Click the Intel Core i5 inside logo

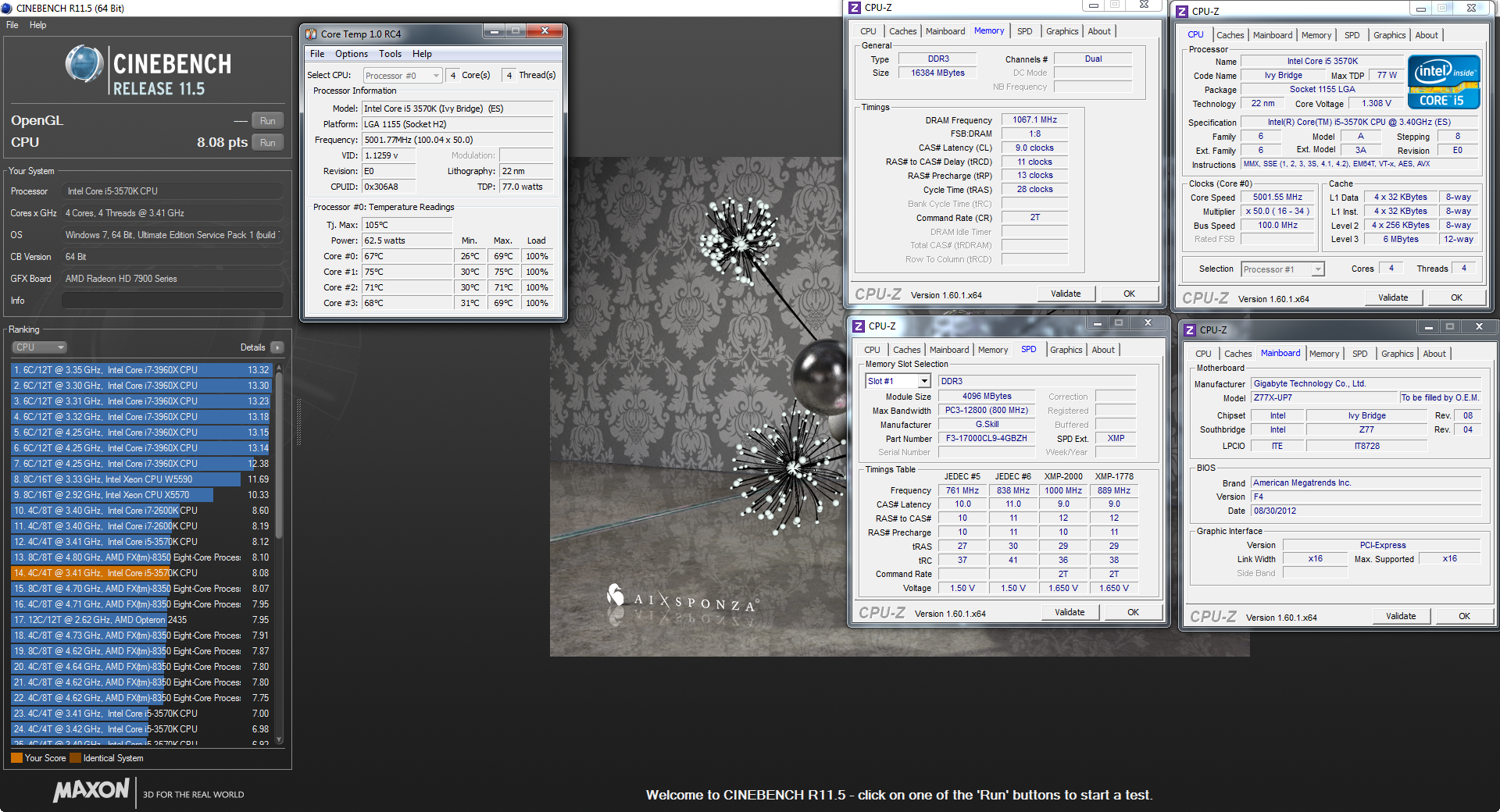(x=1444, y=81)
